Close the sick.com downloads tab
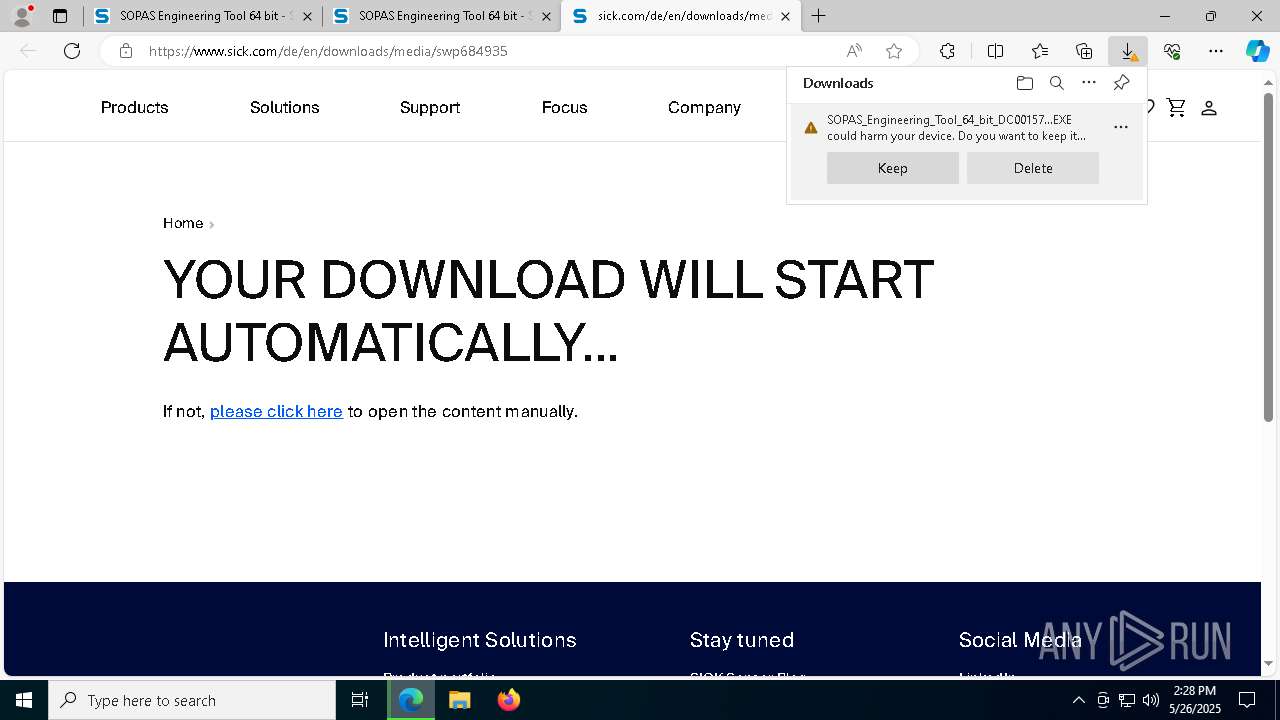The height and width of the screenshot is (720, 1280). coord(785,16)
